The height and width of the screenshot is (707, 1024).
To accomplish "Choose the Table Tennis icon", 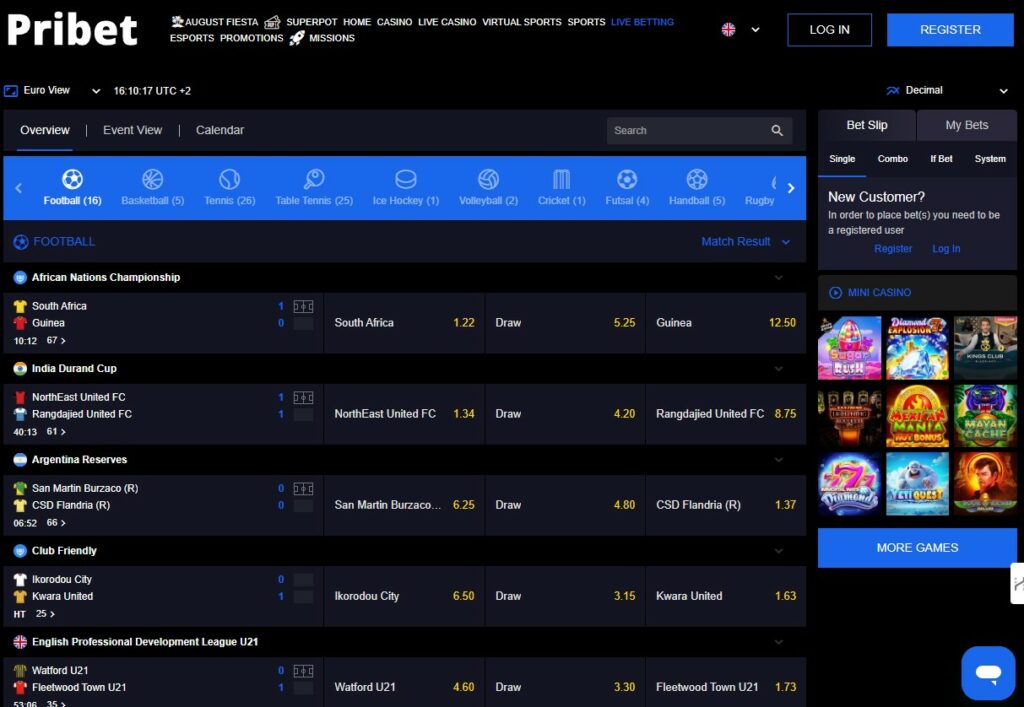I will click(314, 179).
